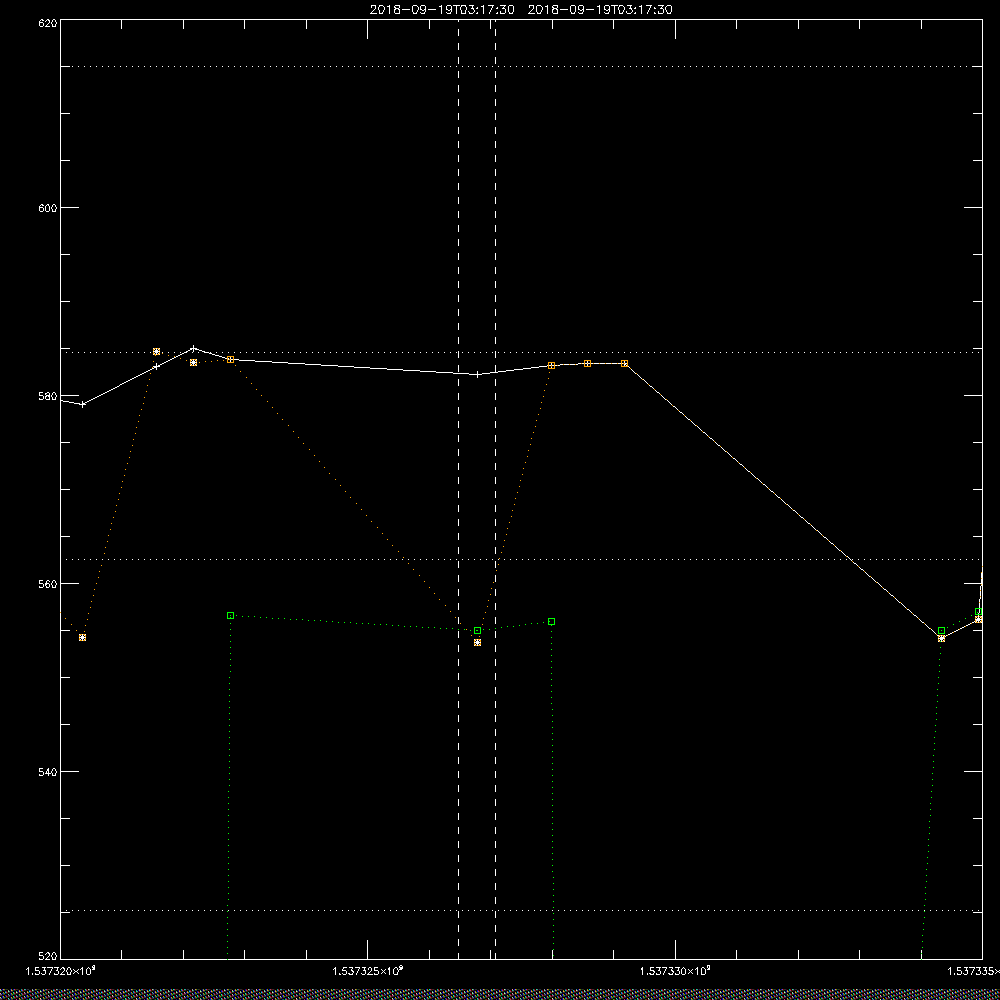Viewport: 1000px width, 1000px height.
Task: Click the cut-off x-axis label 1.537335
Action: point(973,971)
